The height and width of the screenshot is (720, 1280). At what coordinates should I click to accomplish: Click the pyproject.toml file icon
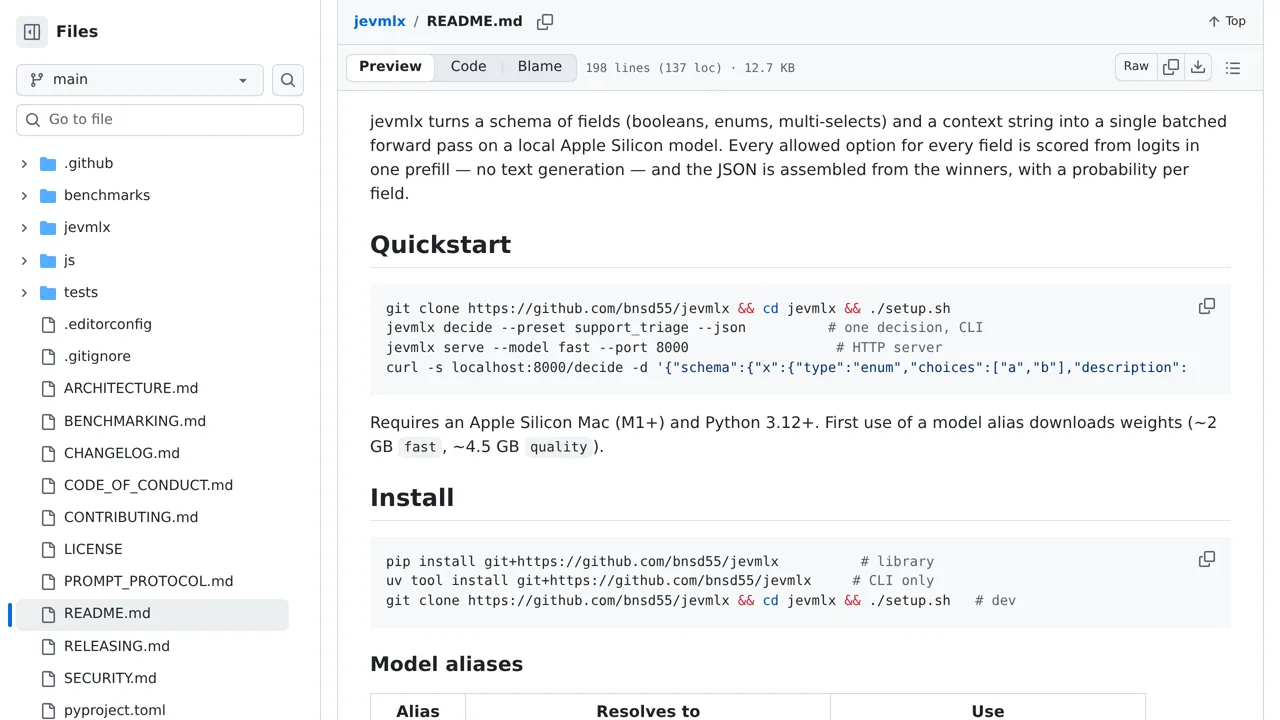point(48,710)
